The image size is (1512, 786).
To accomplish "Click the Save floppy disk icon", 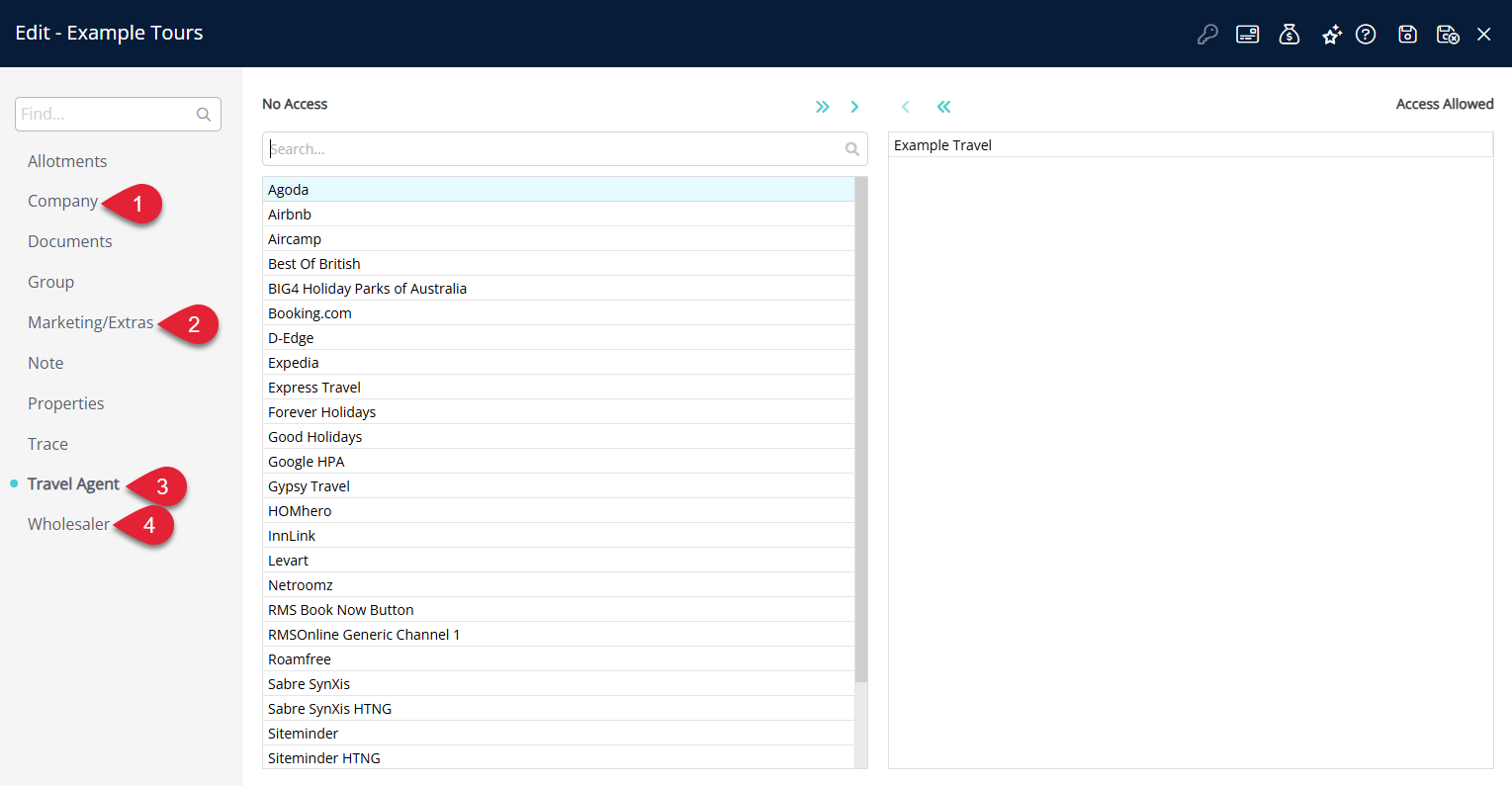I will (1408, 35).
